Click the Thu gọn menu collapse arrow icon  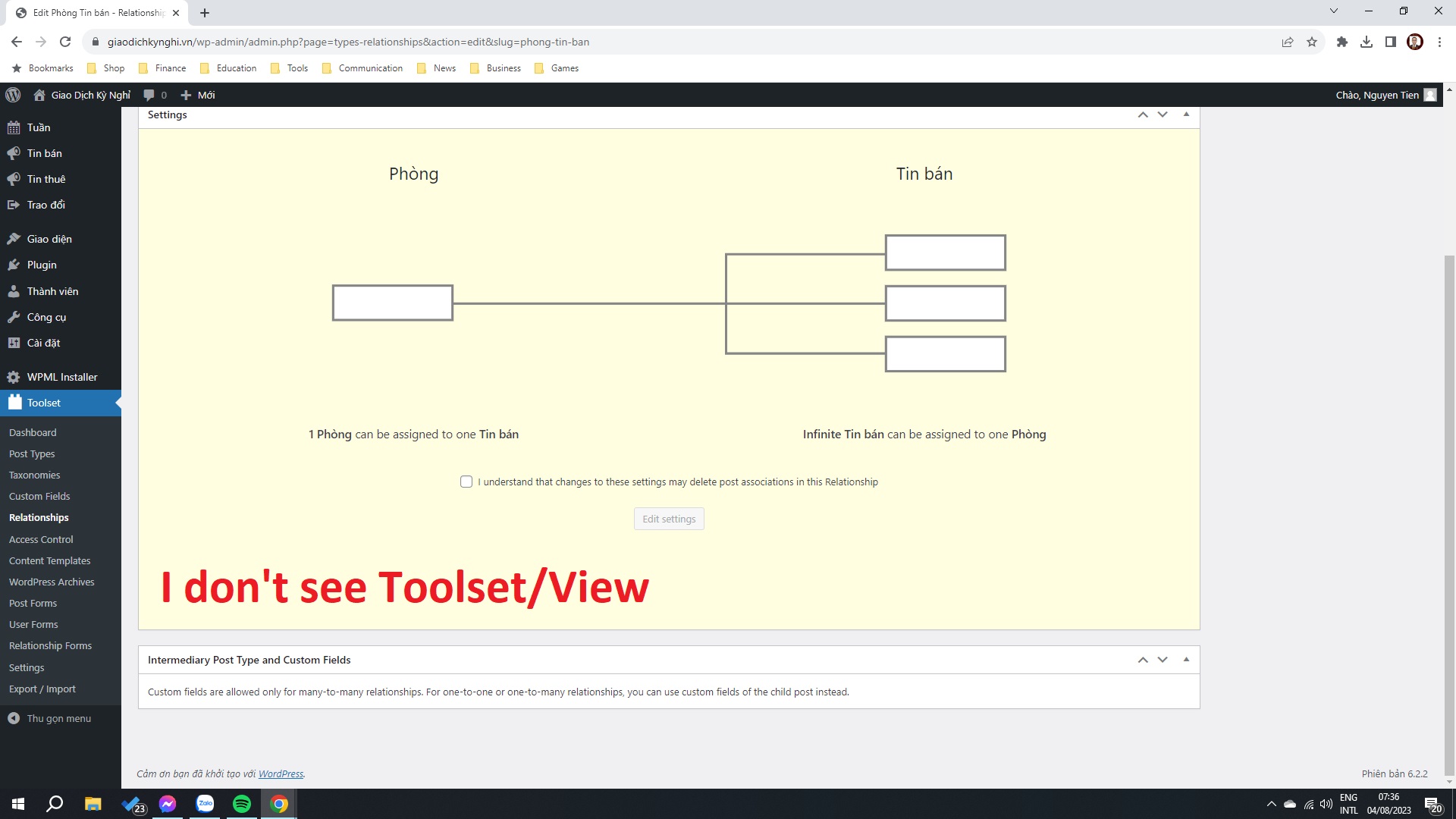14,718
